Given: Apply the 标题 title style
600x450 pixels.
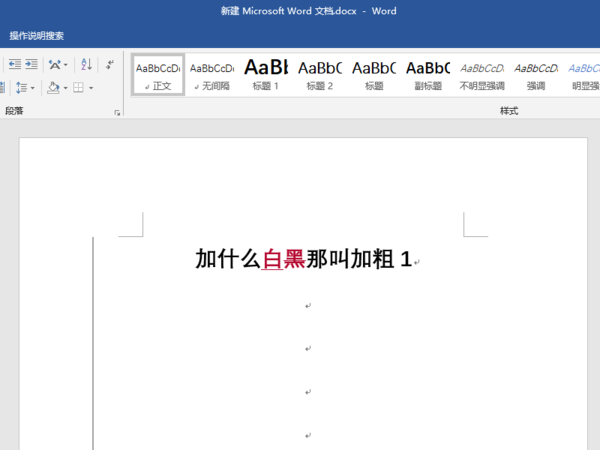Looking at the screenshot, I should click(374, 75).
